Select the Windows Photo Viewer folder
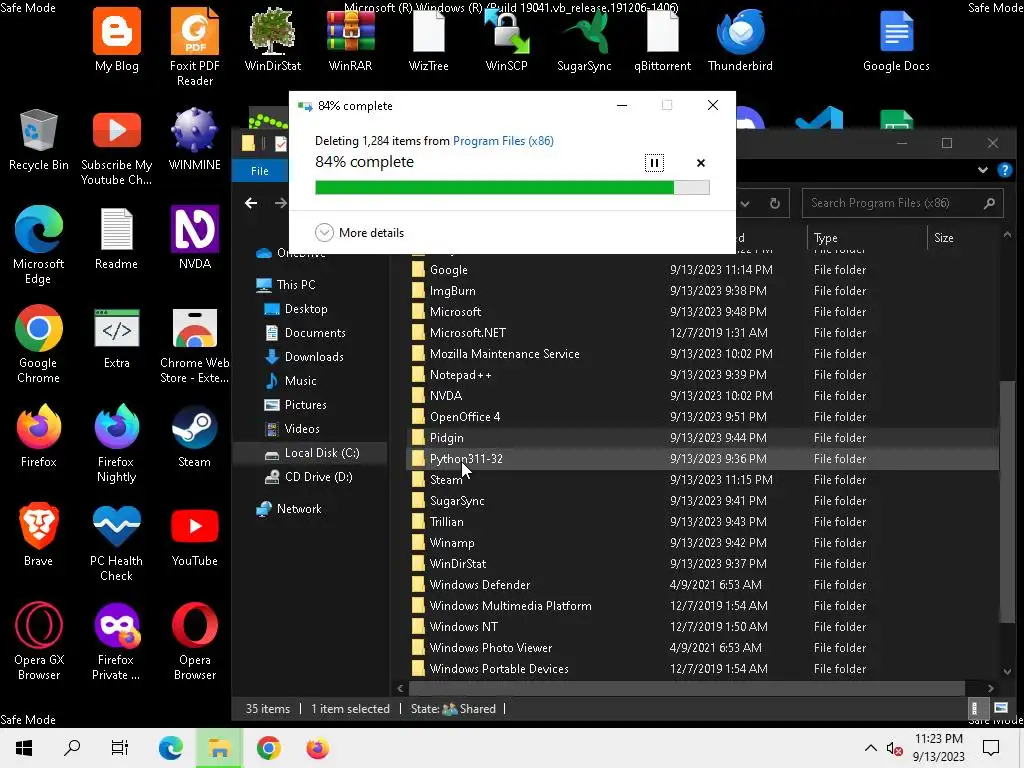The image size is (1024, 768). pyautogui.click(x=490, y=648)
